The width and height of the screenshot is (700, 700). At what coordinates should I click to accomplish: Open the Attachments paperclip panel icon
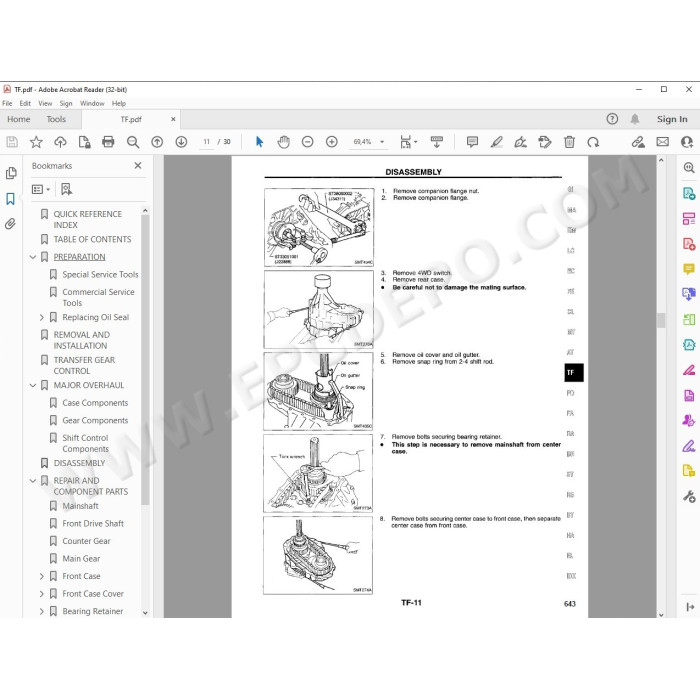click(11, 223)
